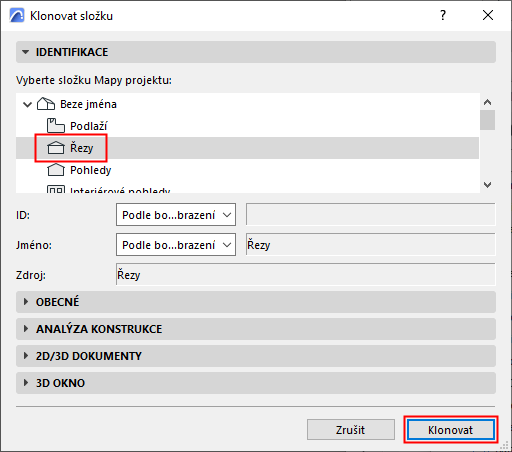Select Beze jména in the tree
Image resolution: width=512 pixels, height=452 pixels.
[88, 104]
